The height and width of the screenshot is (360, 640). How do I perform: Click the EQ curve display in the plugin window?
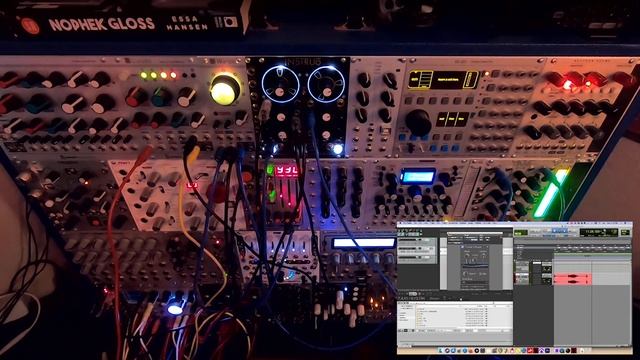pos(476,266)
